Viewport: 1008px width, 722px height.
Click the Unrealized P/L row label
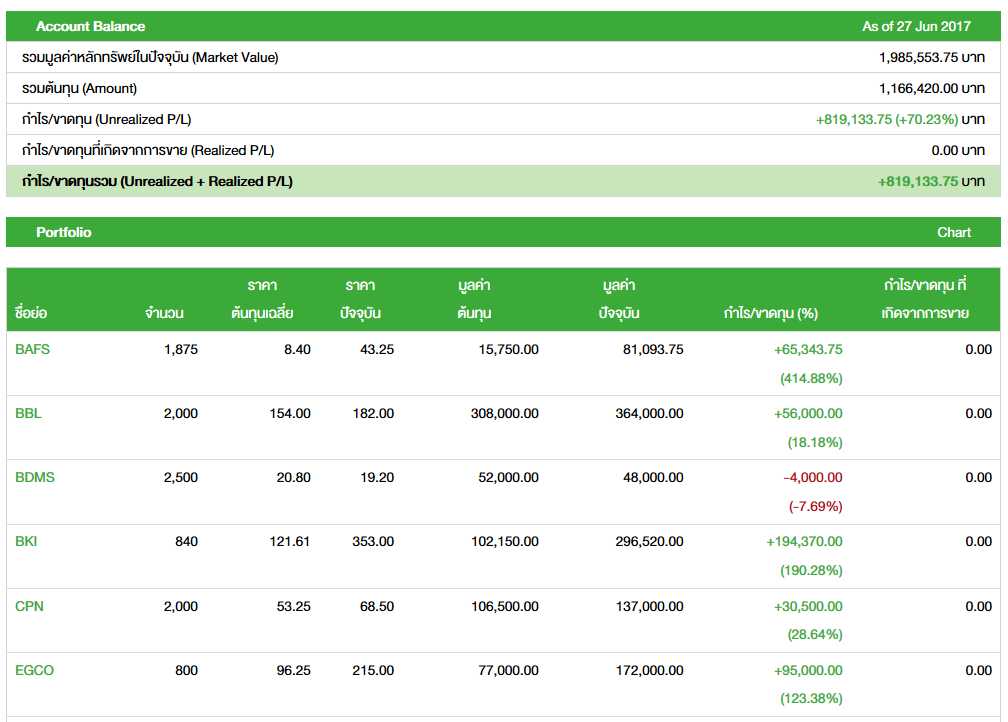tap(106, 119)
